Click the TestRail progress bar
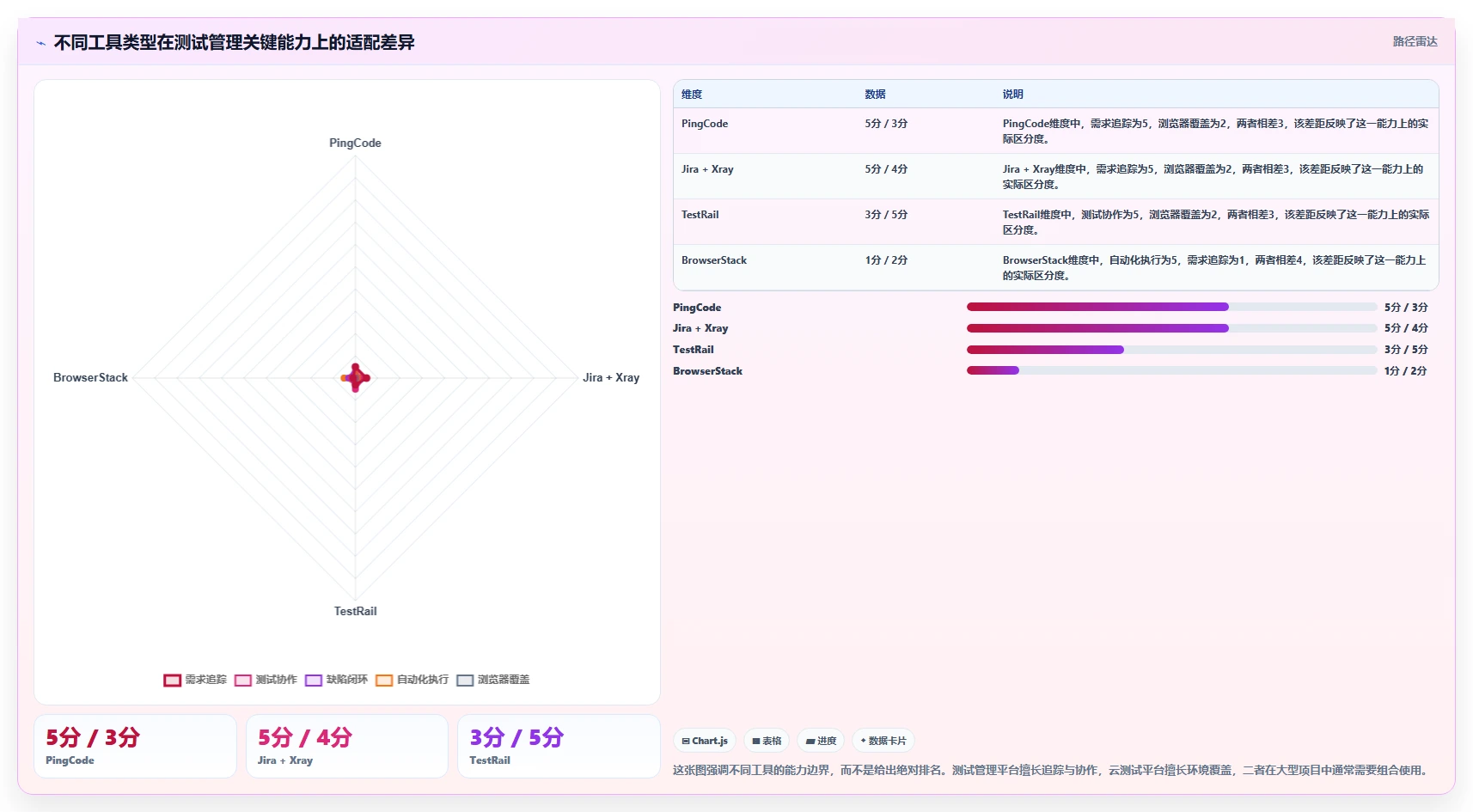Viewport: 1473px width, 812px height. [x=1171, y=350]
